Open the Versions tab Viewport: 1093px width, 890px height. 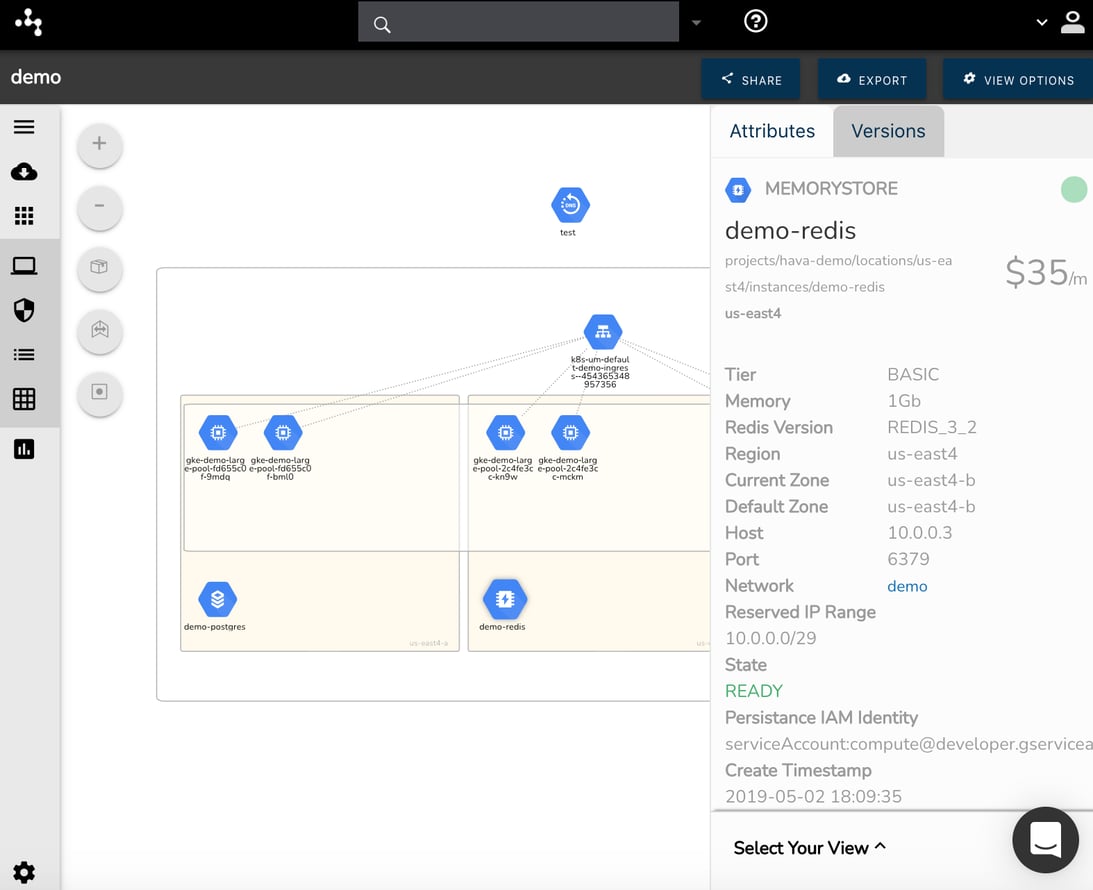pos(888,130)
